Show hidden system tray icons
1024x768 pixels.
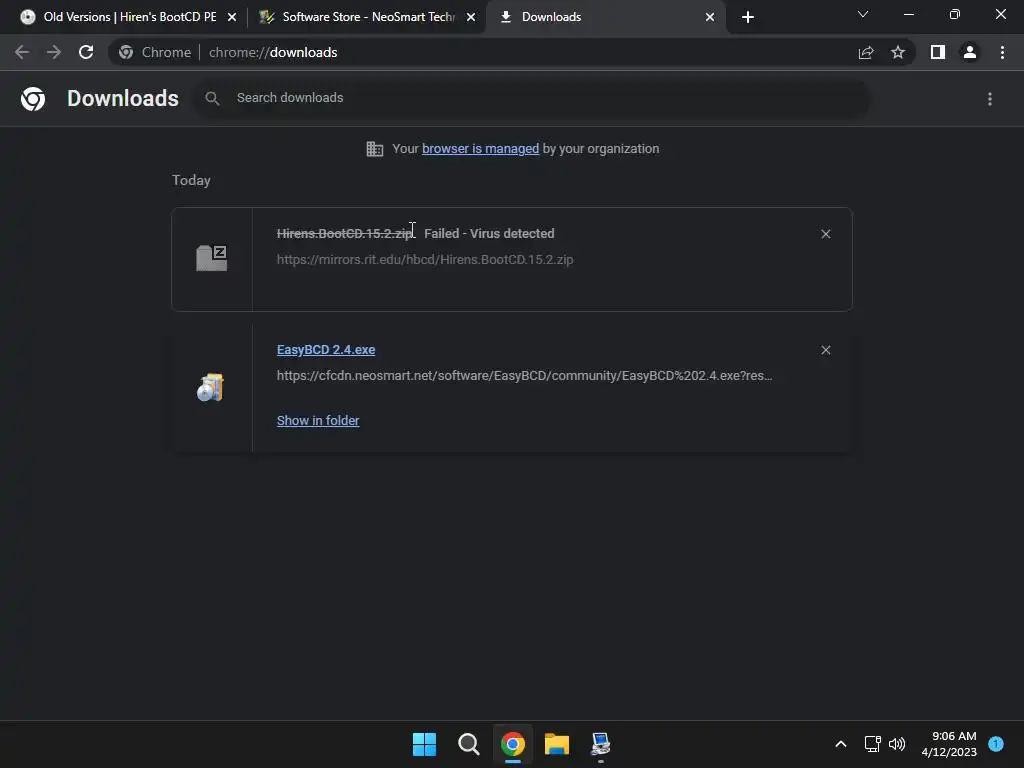(x=840, y=744)
